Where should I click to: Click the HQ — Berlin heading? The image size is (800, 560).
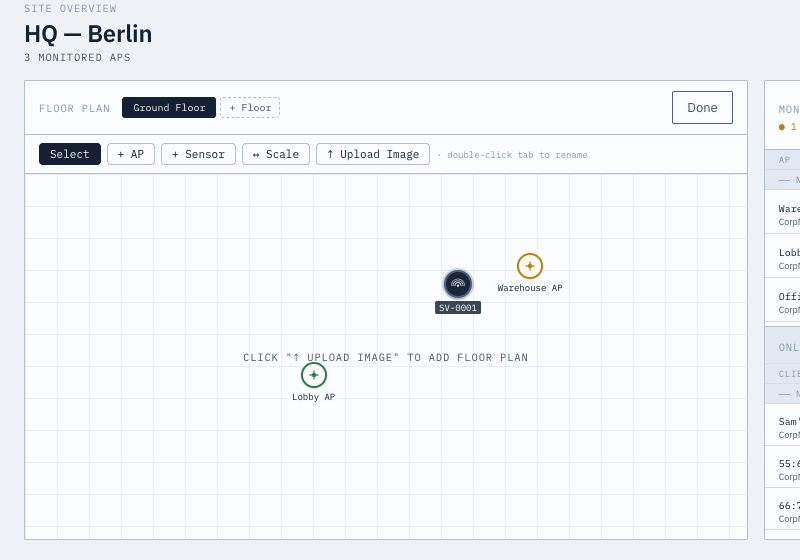[x=88, y=34]
